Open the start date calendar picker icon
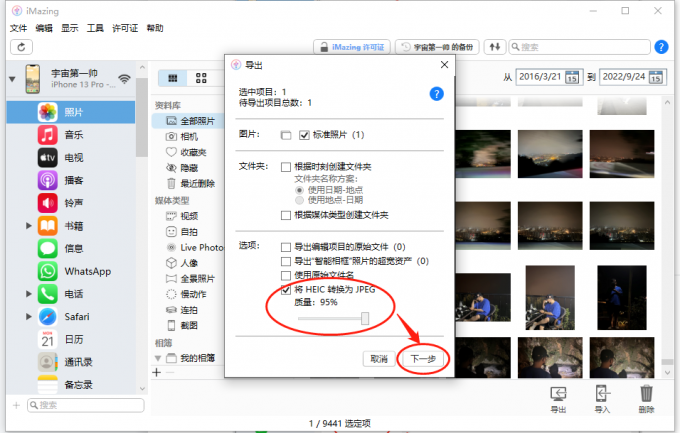The width and height of the screenshot is (680, 433). click(572, 77)
